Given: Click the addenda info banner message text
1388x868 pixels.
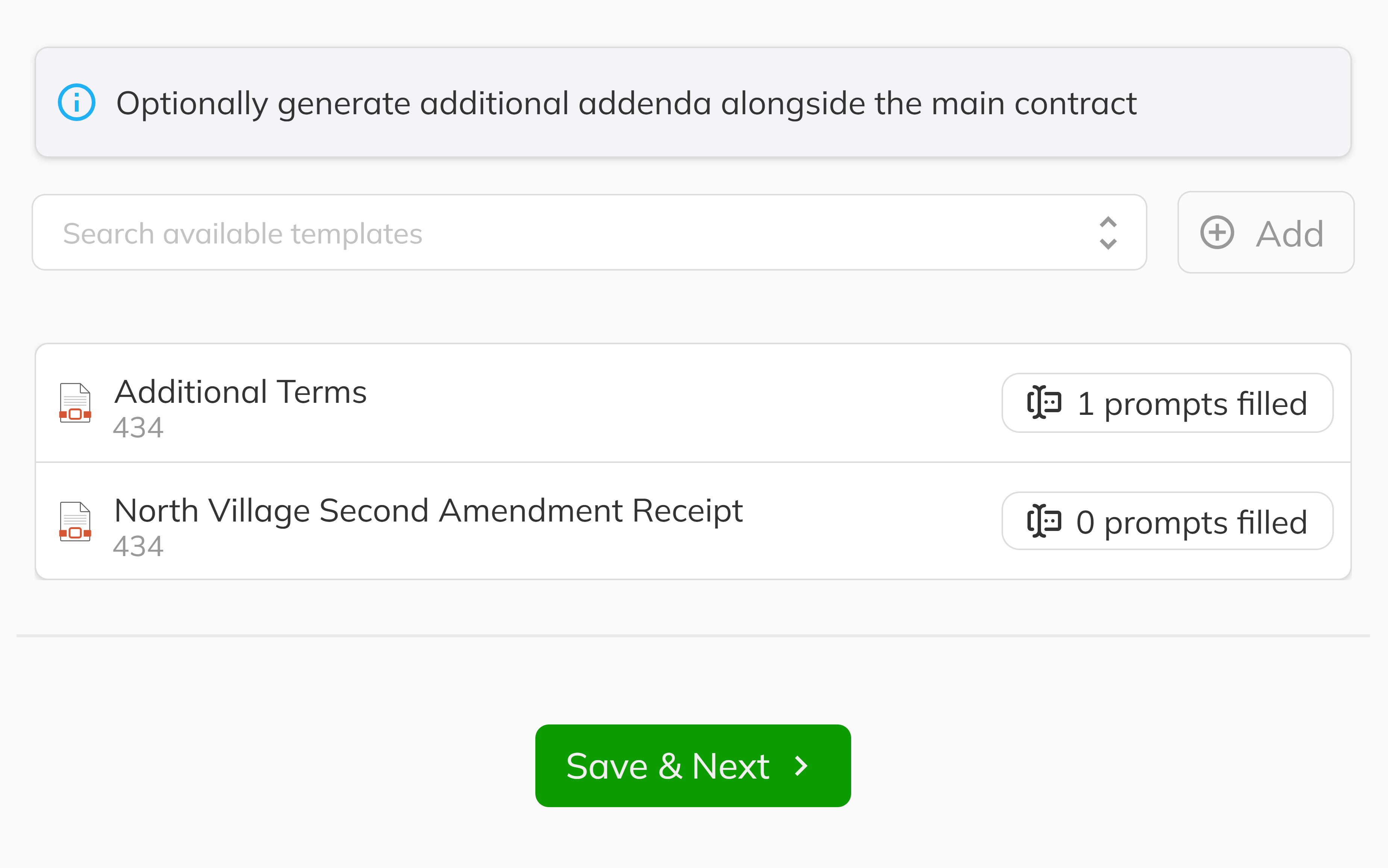Looking at the screenshot, I should (x=626, y=103).
